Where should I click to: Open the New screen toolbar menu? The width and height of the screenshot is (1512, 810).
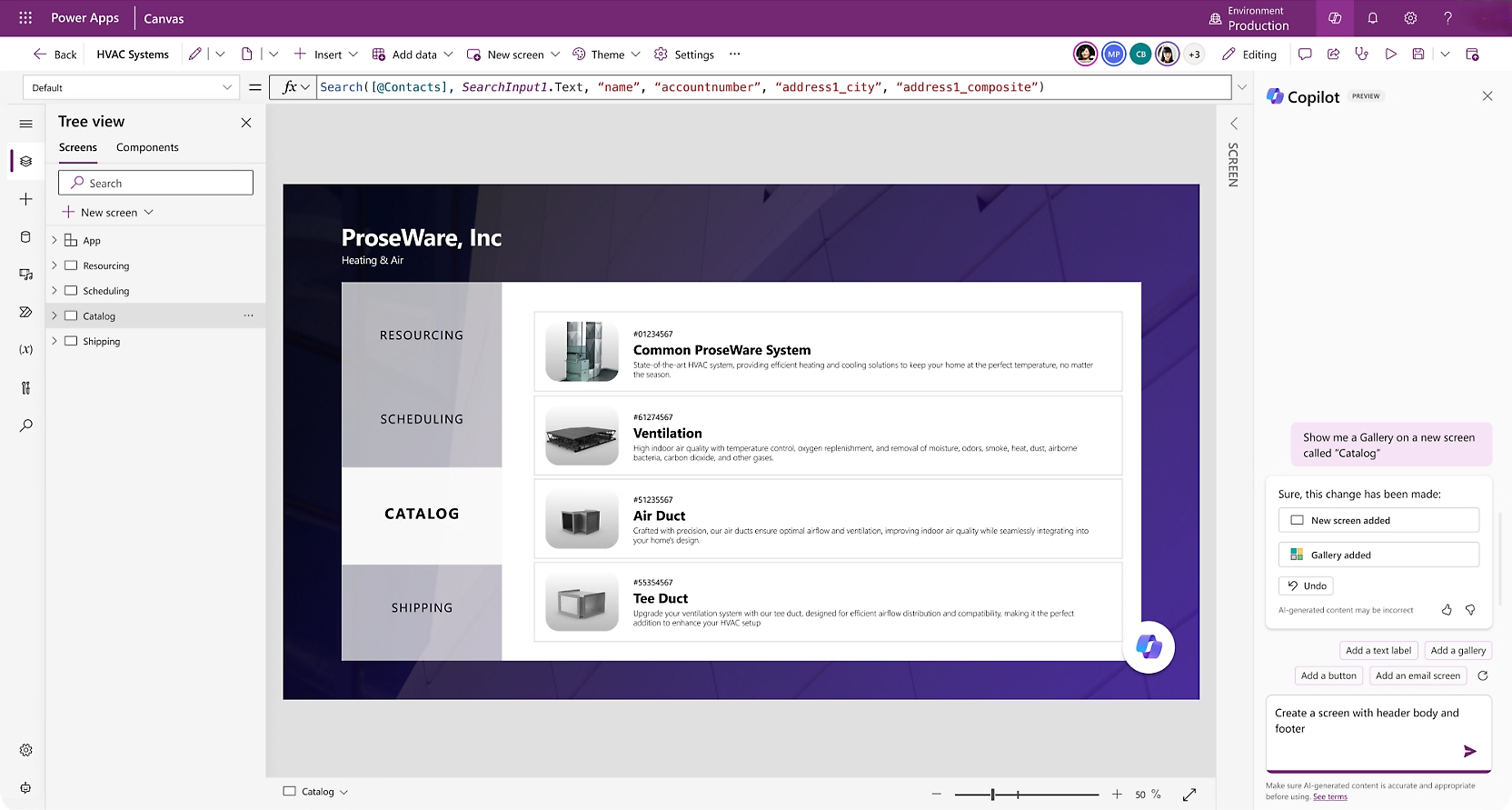point(513,55)
